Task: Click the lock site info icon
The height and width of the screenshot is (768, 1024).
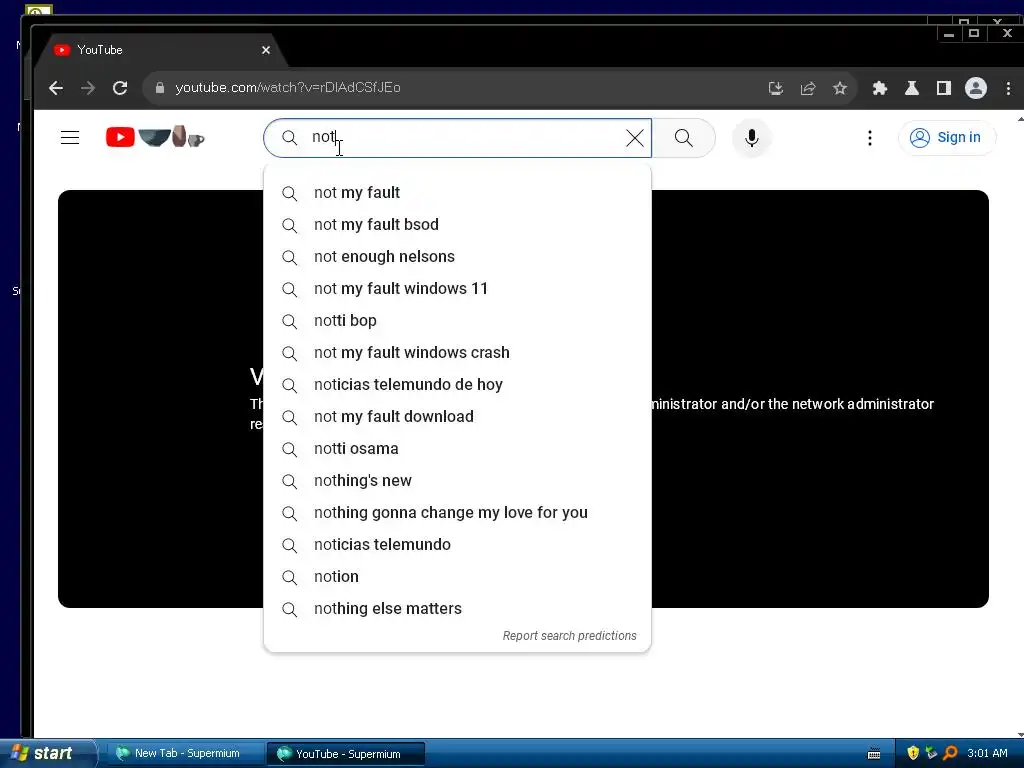Action: (160, 88)
